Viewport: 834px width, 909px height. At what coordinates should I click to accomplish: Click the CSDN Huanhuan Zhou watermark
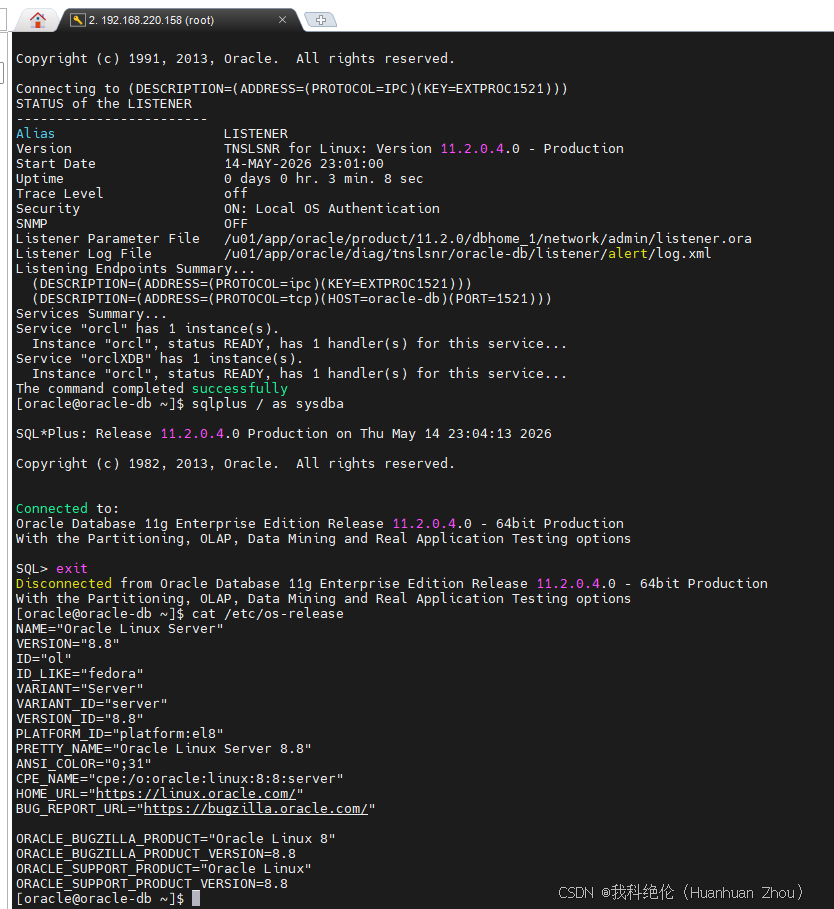click(x=680, y=892)
